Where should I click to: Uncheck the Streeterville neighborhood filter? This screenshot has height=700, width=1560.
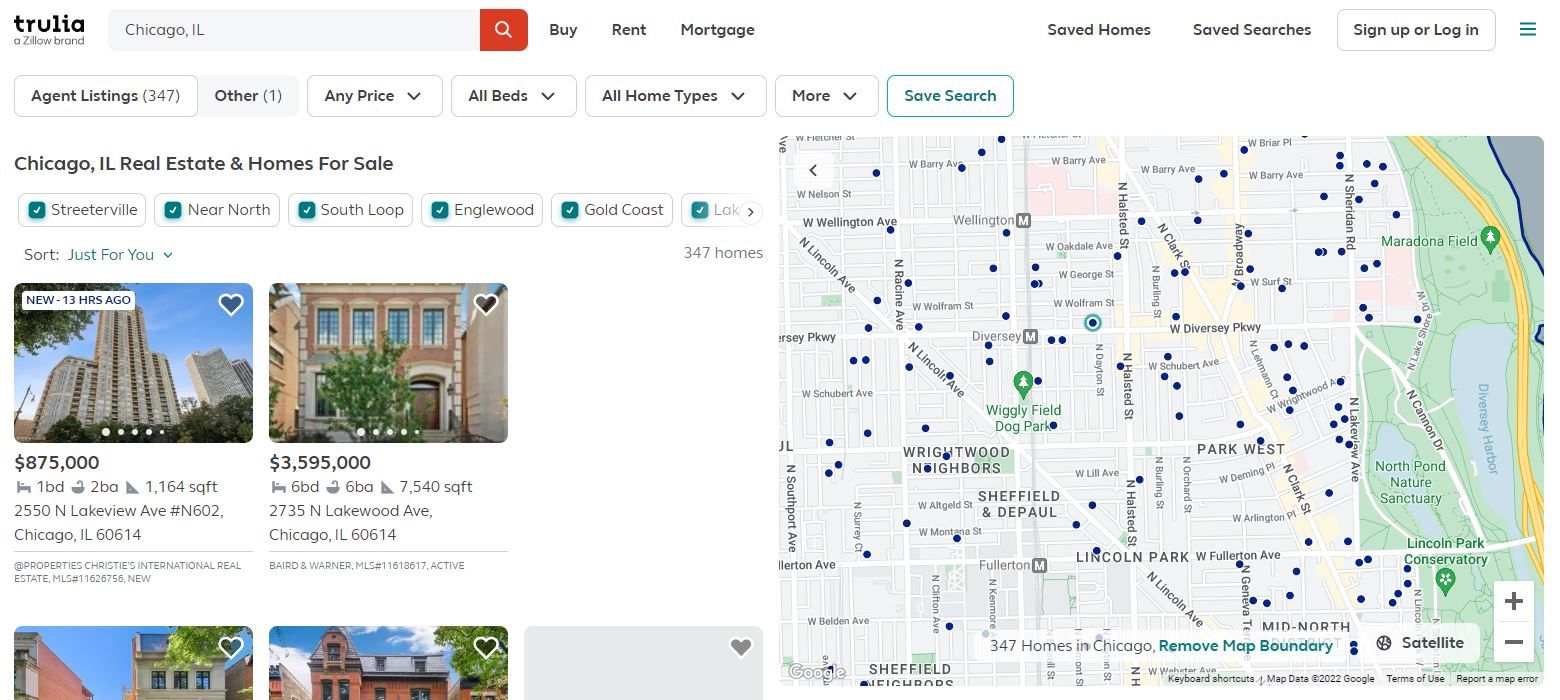82,210
